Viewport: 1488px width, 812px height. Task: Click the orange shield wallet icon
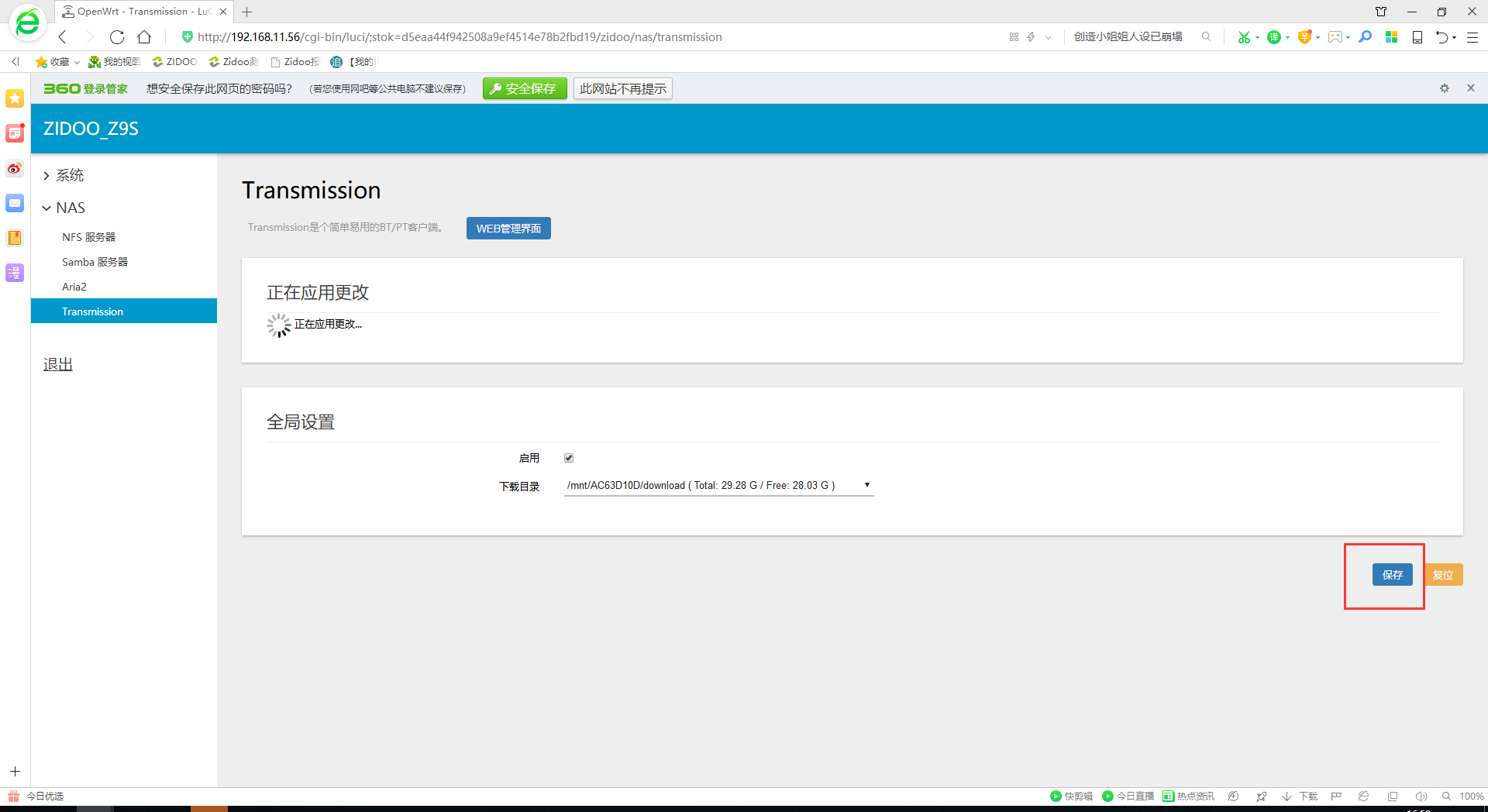pos(1305,37)
